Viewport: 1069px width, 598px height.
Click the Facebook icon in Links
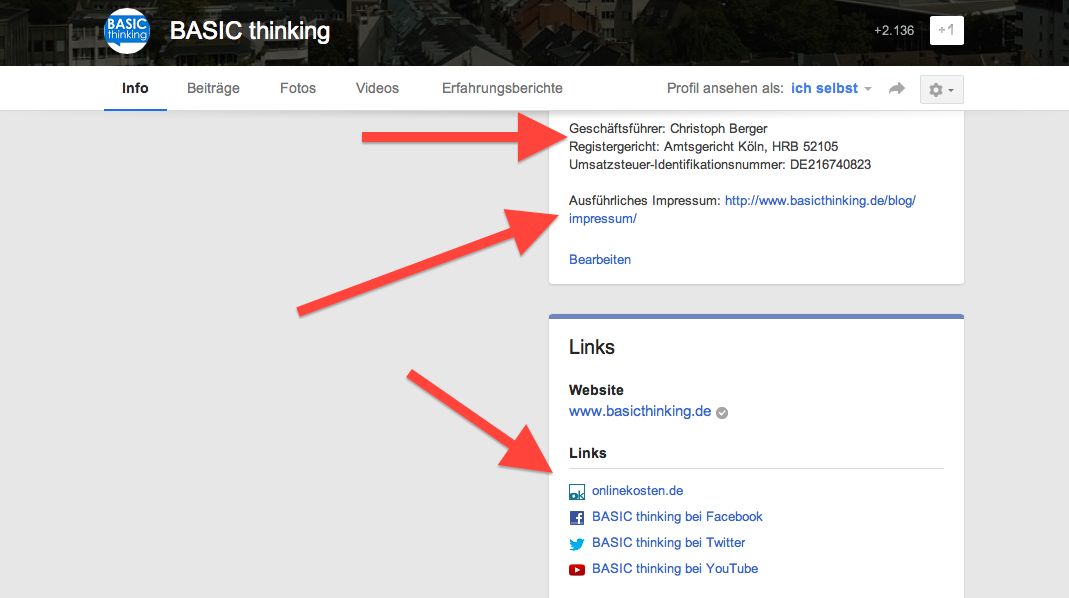click(x=577, y=518)
